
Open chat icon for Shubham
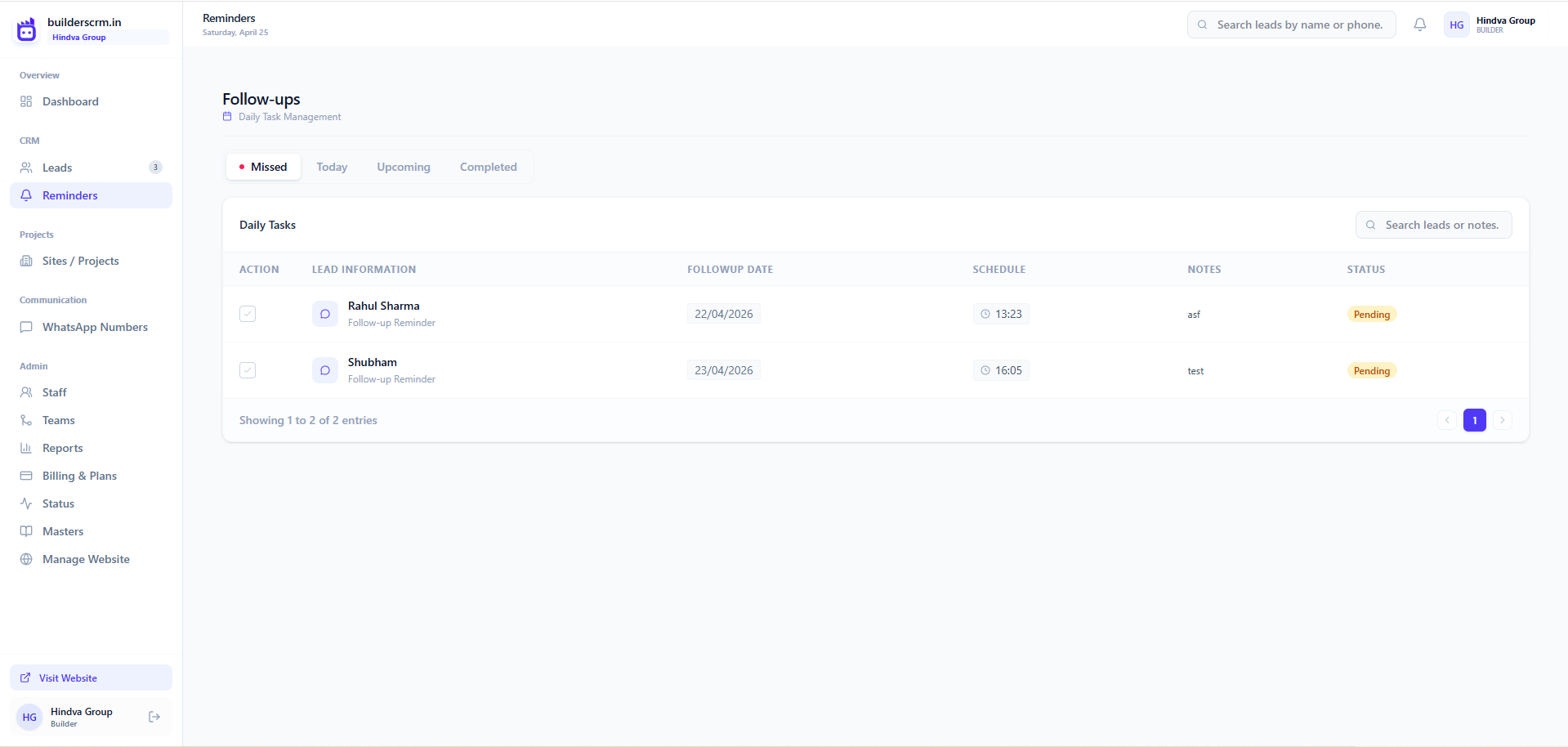324,370
